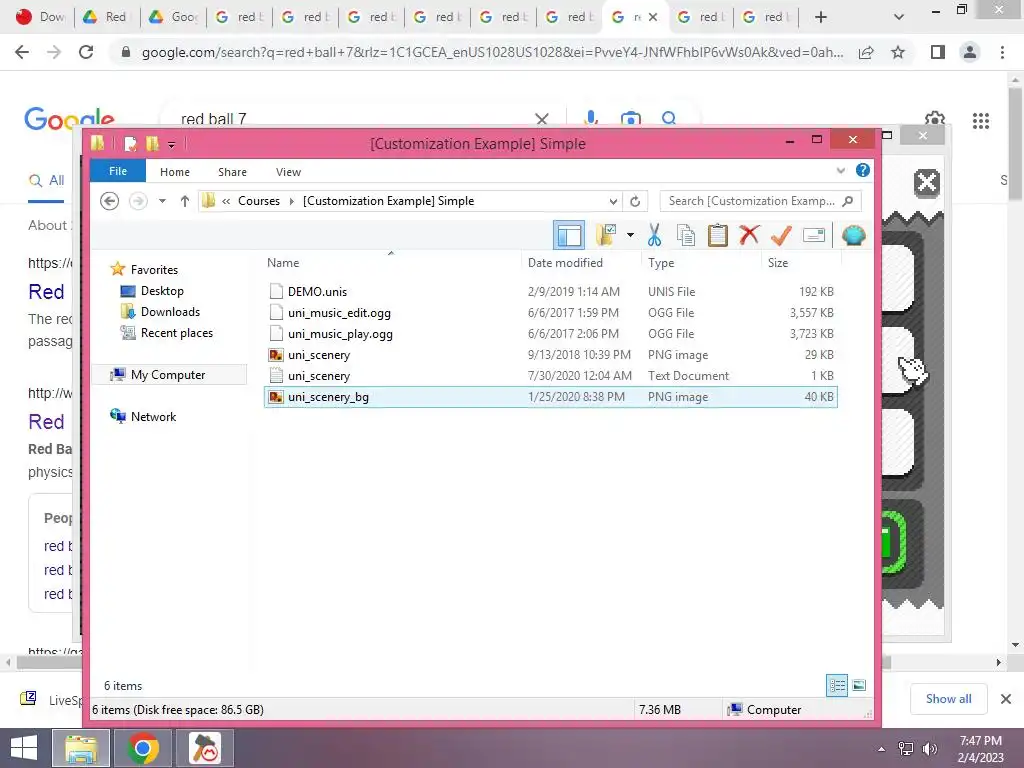Open the address bar history dropdown

pos(613,201)
